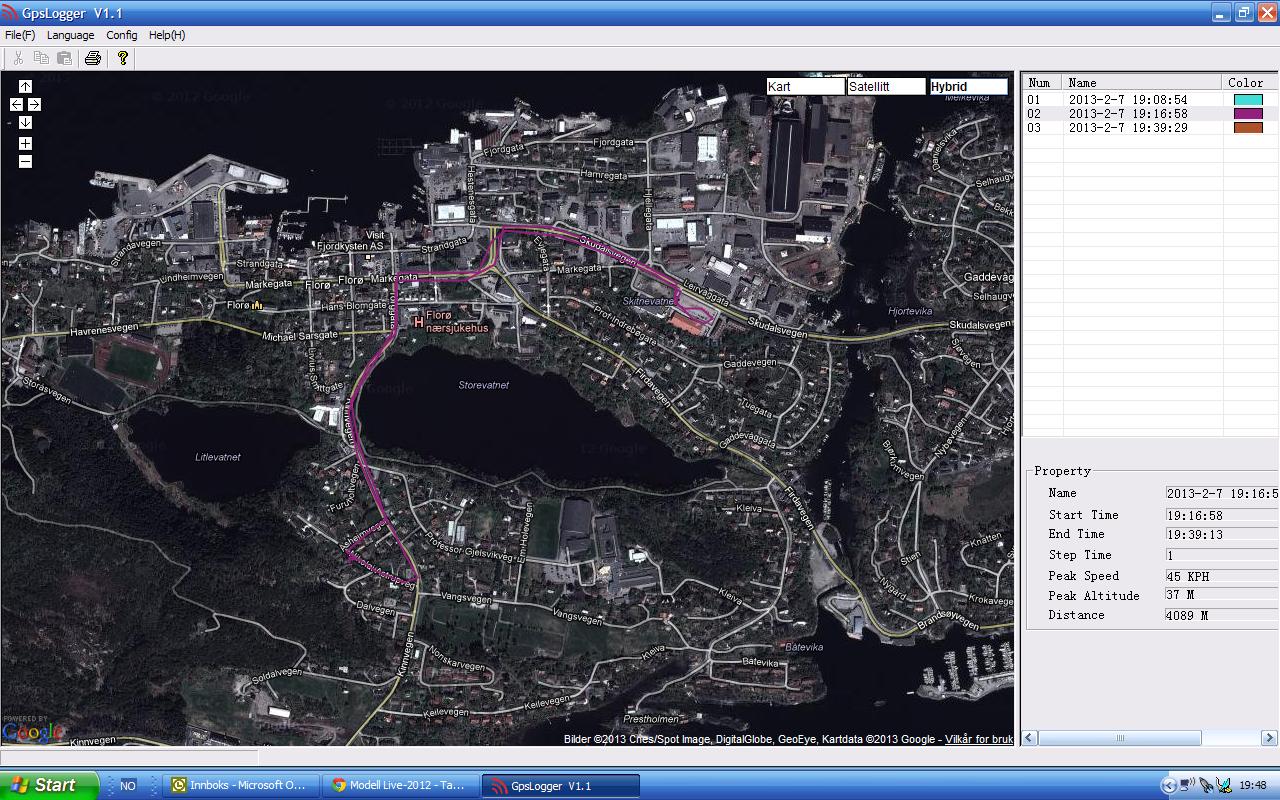Switch the map to Satellitt view
The width and height of the screenshot is (1280, 800).
(x=886, y=87)
